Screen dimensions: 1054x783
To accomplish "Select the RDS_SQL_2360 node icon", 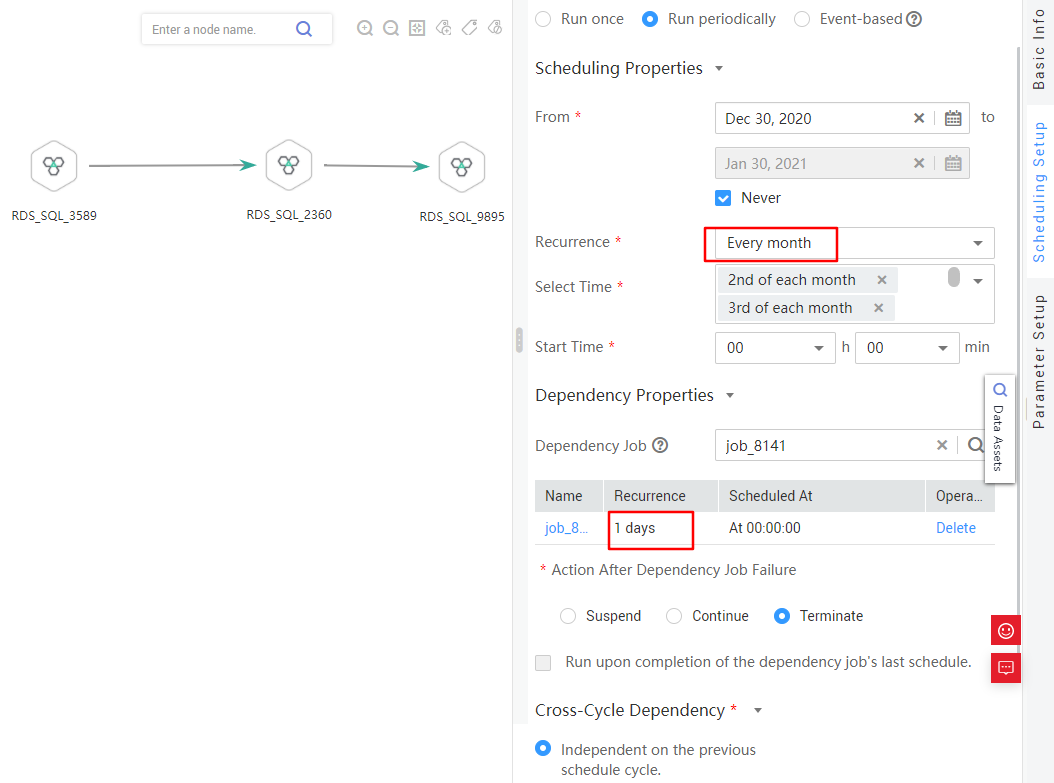I will coord(288,165).
